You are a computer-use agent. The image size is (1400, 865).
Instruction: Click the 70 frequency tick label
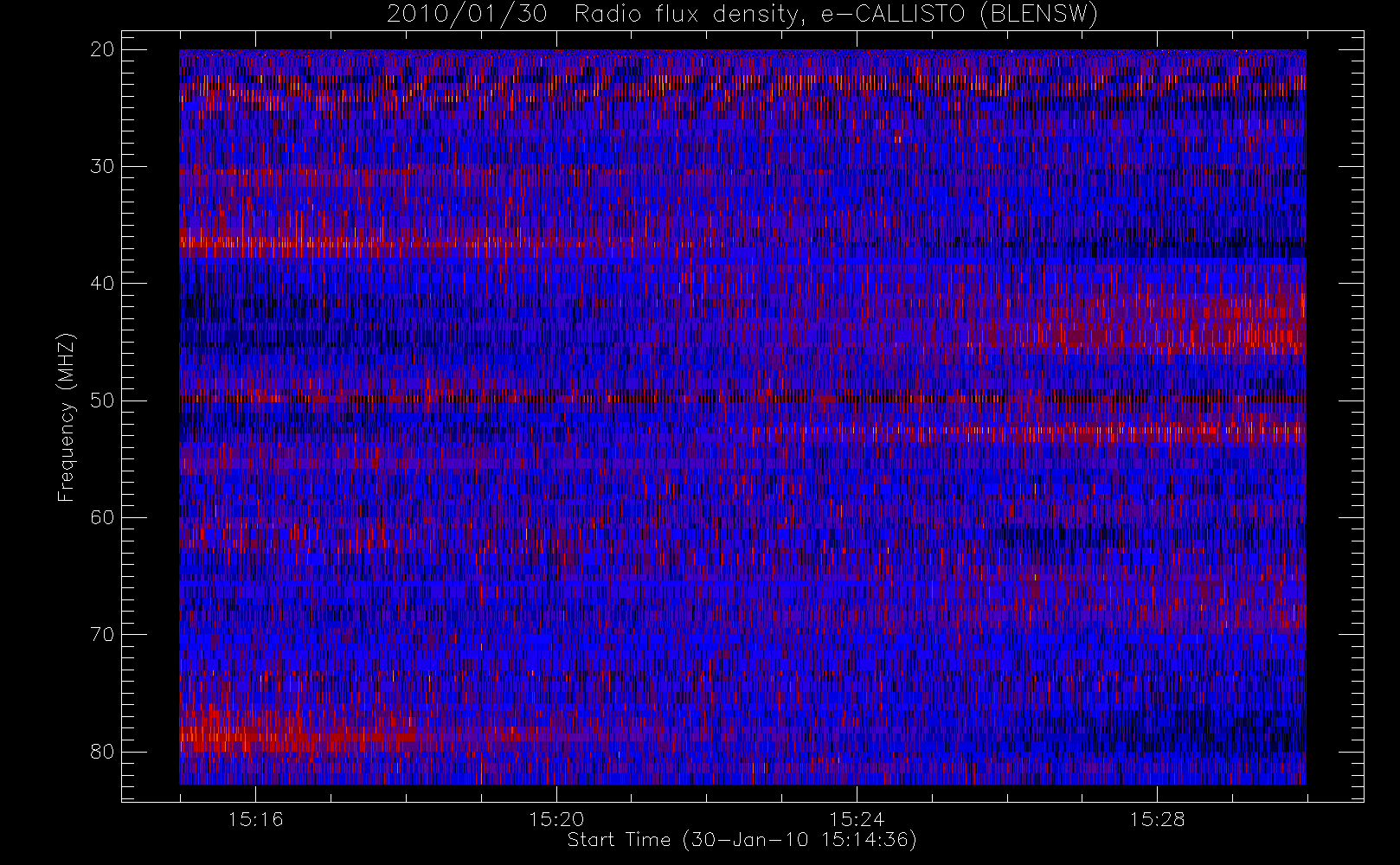tap(102, 634)
